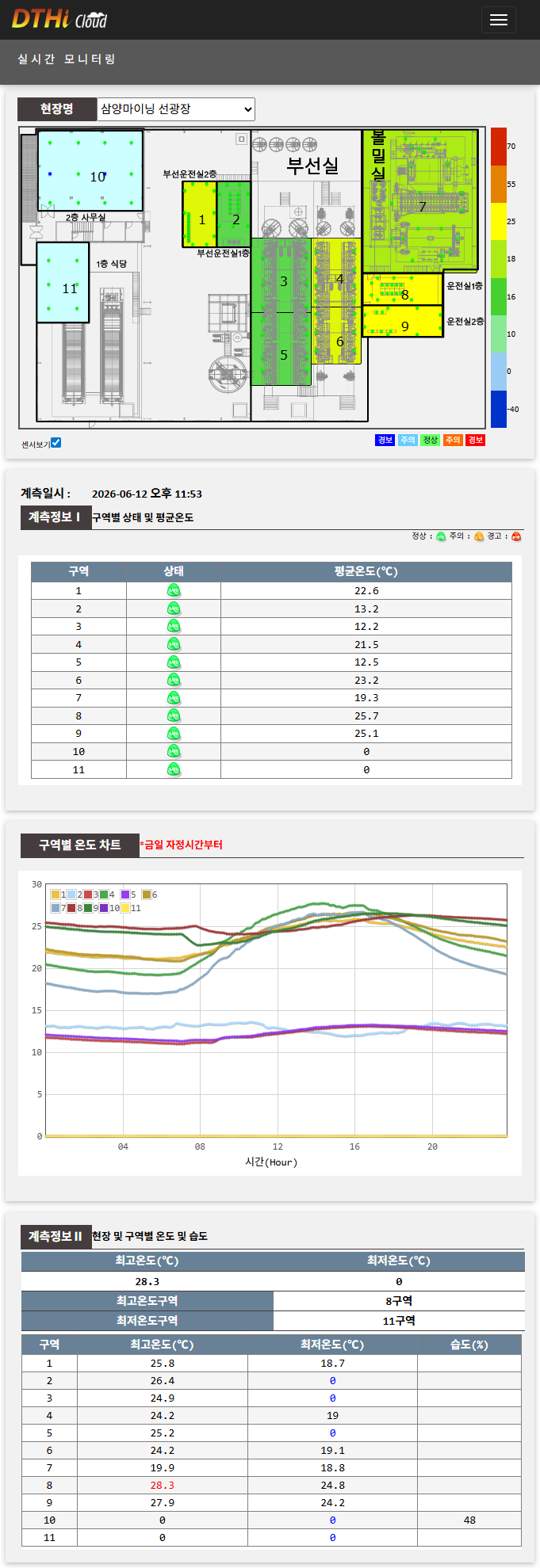
Task: Click the light-blue 주의 legend button
Action: click(x=408, y=441)
